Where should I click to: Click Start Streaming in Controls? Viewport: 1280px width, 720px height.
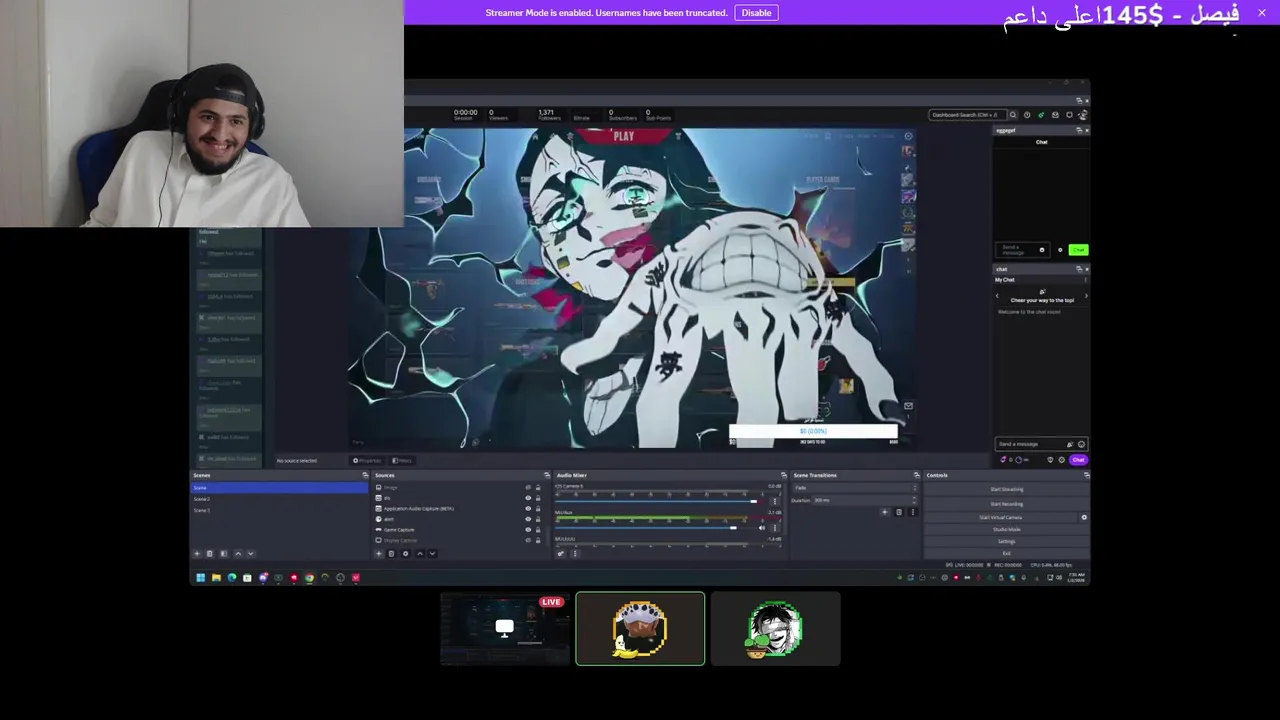pos(1007,489)
